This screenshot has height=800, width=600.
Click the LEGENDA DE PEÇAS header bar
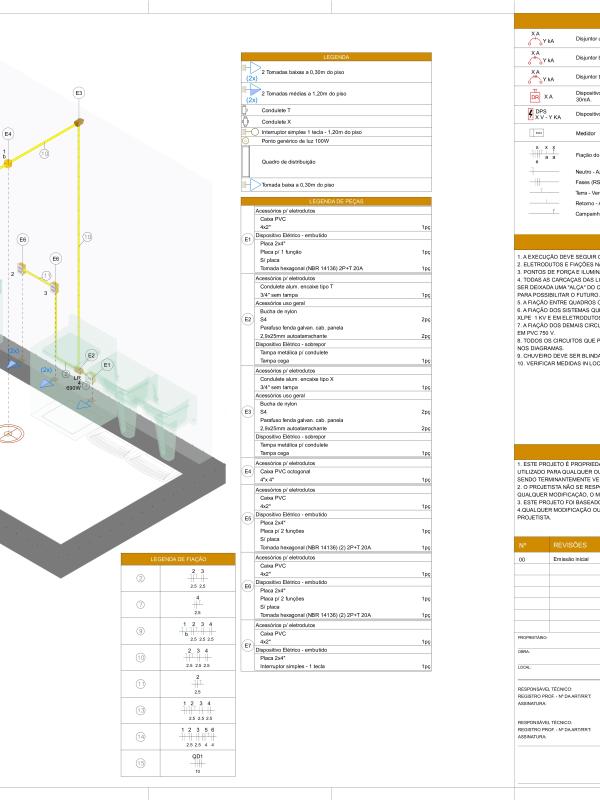click(x=336, y=202)
